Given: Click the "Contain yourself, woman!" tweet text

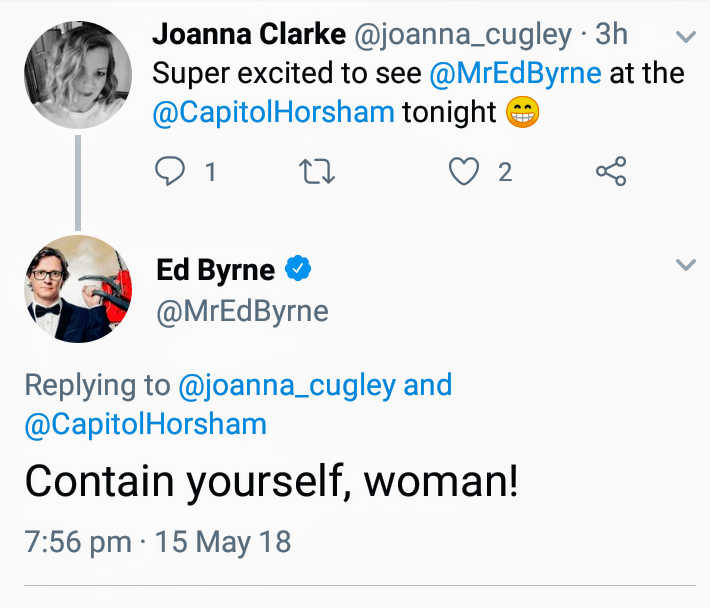Looking at the screenshot, I should tap(272, 481).
